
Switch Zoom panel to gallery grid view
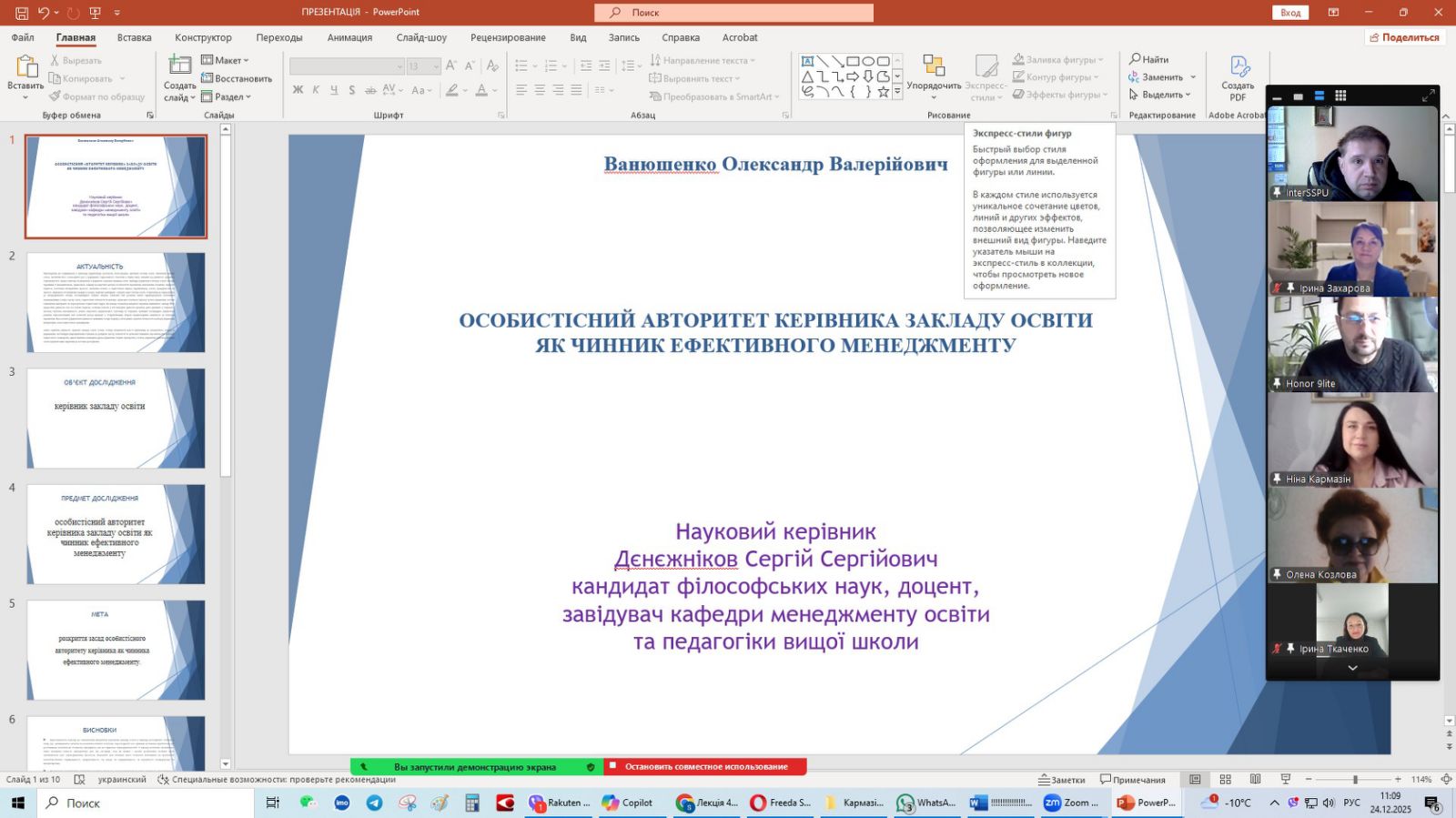[1340, 96]
